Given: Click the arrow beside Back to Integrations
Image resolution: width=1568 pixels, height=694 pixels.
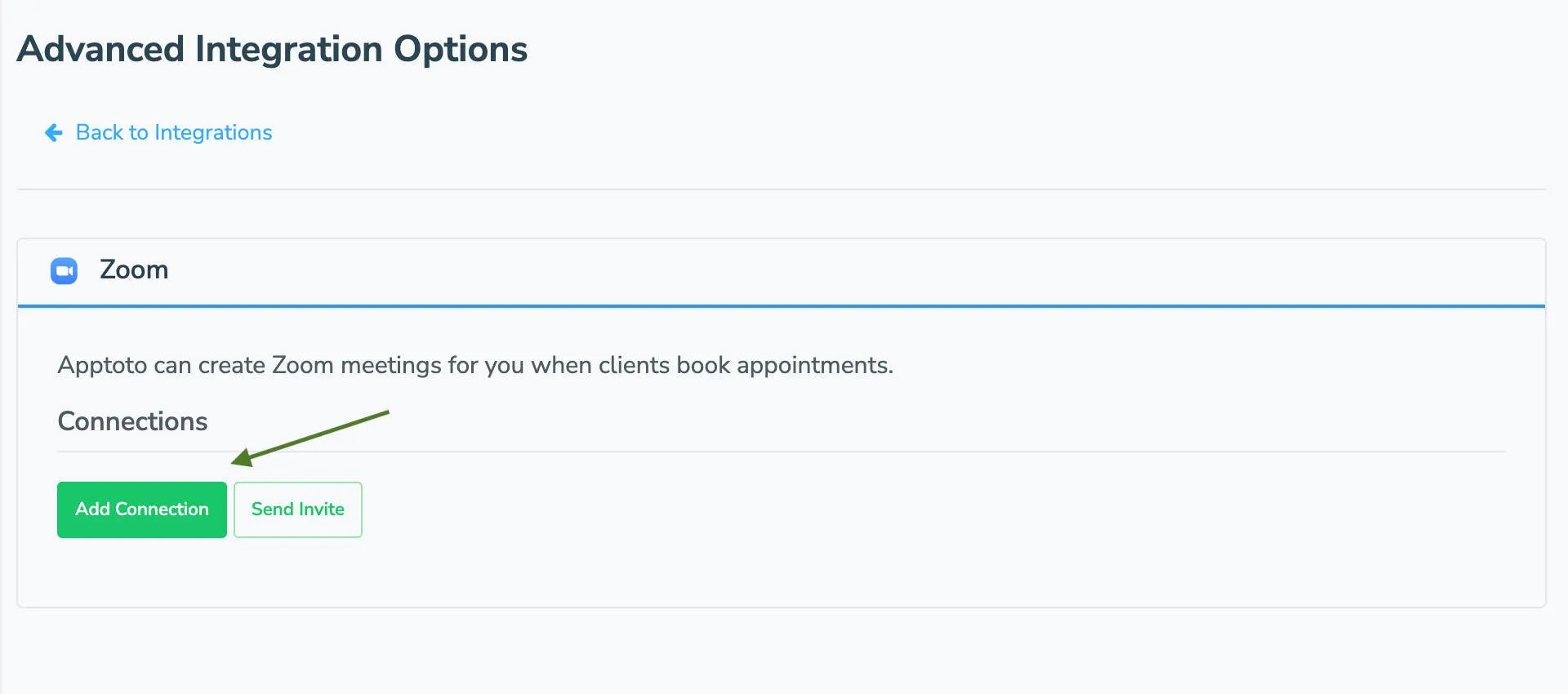Looking at the screenshot, I should click(52, 132).
